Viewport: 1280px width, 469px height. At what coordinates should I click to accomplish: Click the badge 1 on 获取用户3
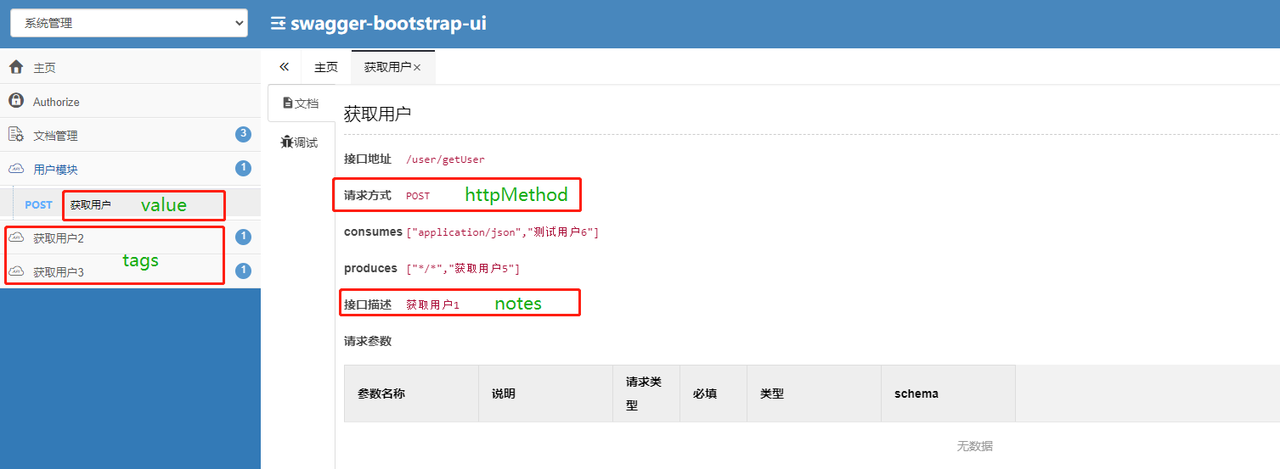point(243,270)
